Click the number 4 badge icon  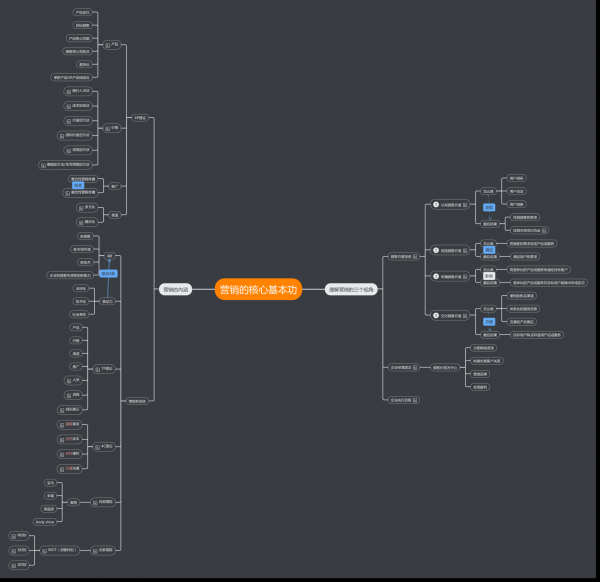[x=435, y=315]
